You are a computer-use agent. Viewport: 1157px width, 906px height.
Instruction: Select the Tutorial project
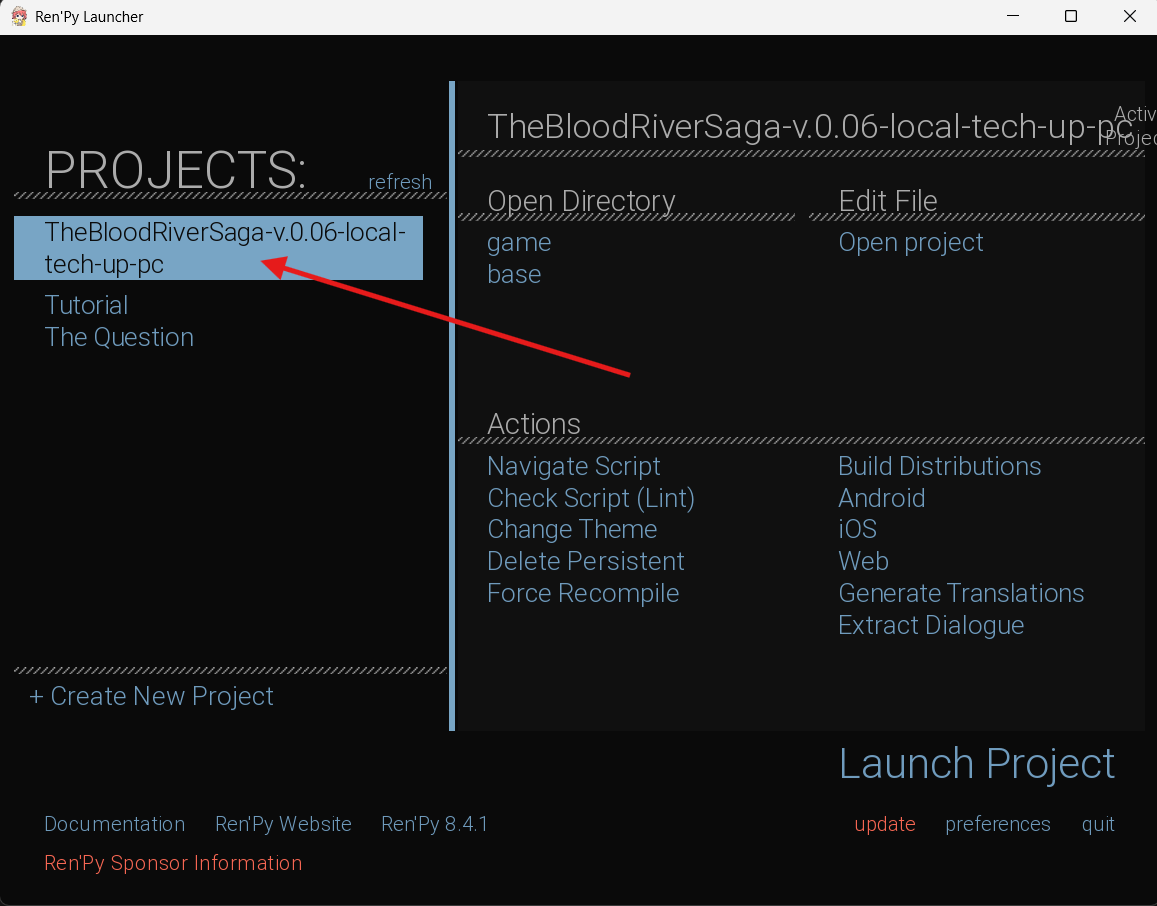click(86, 305)
